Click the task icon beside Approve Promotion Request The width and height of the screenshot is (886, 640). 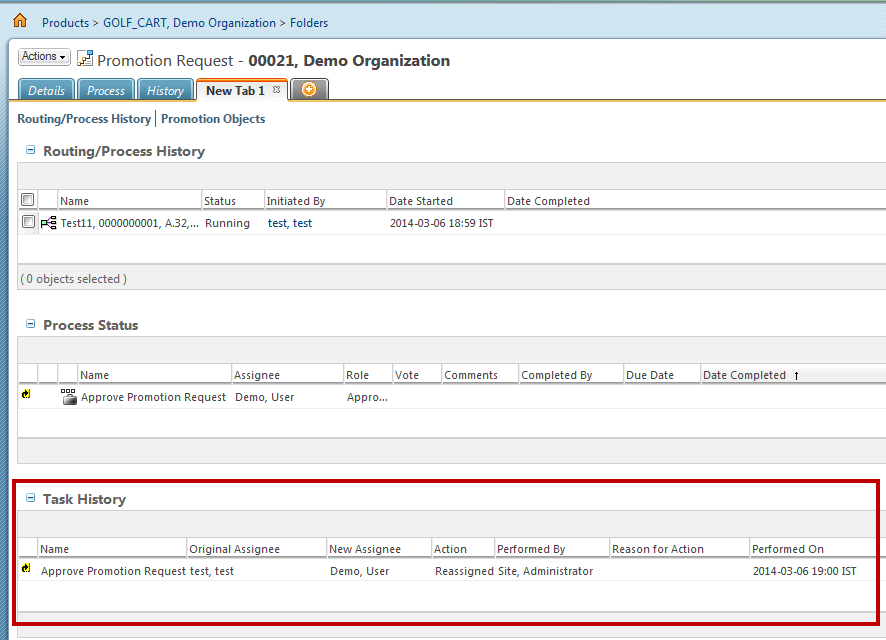pos(68,397)
